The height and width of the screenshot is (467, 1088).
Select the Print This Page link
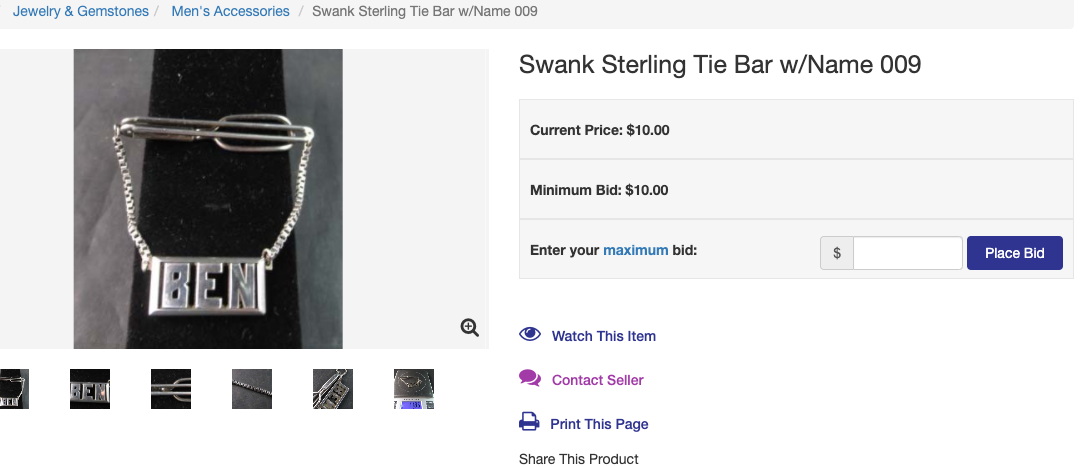click(599, 424)
